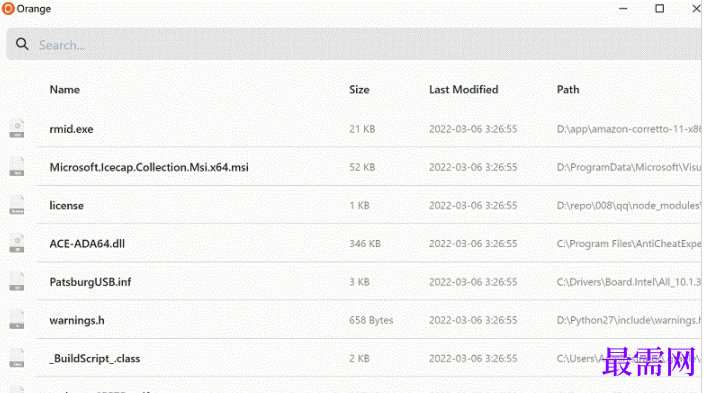Select the Microsoft.Icecap msi file icon
The height and width of the screenshot is (393, 714).
click(17, 167)
